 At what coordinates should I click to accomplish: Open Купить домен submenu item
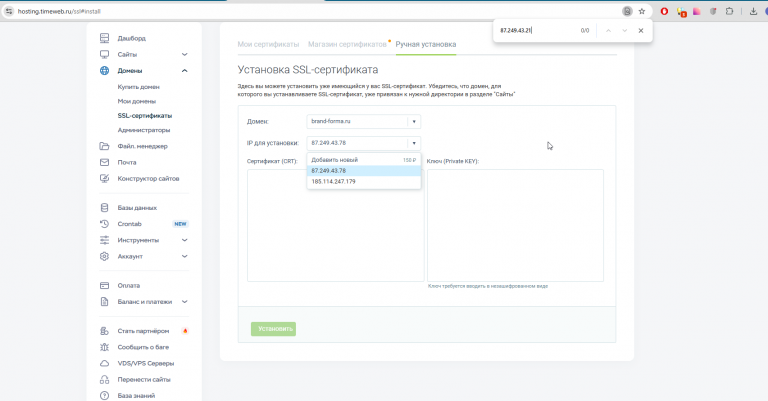tap(139, 87)
